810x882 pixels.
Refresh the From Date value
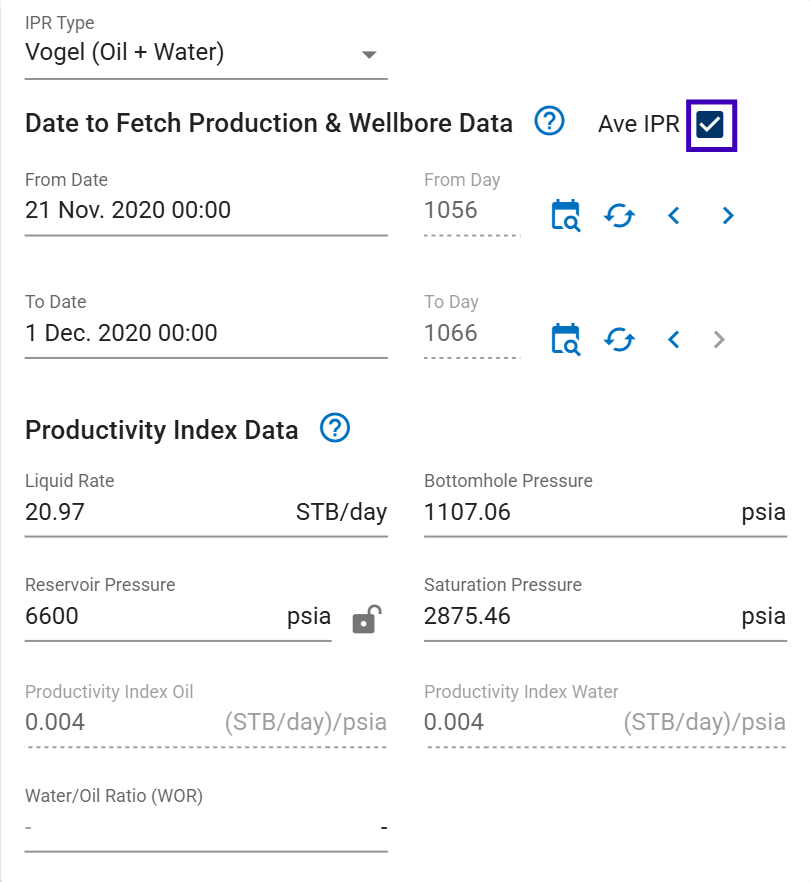(x=619, y=215)
